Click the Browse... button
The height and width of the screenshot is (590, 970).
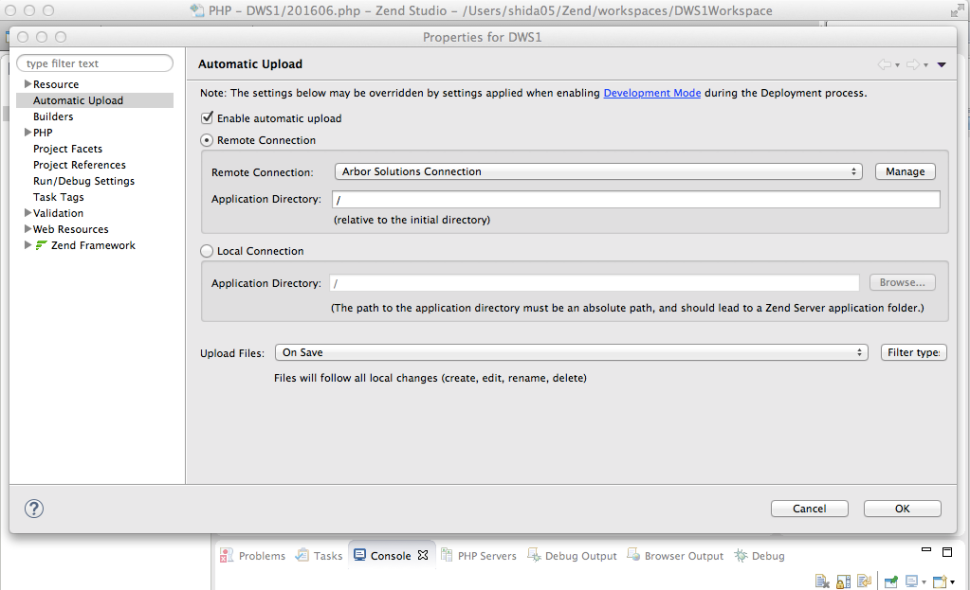point(903,282)
